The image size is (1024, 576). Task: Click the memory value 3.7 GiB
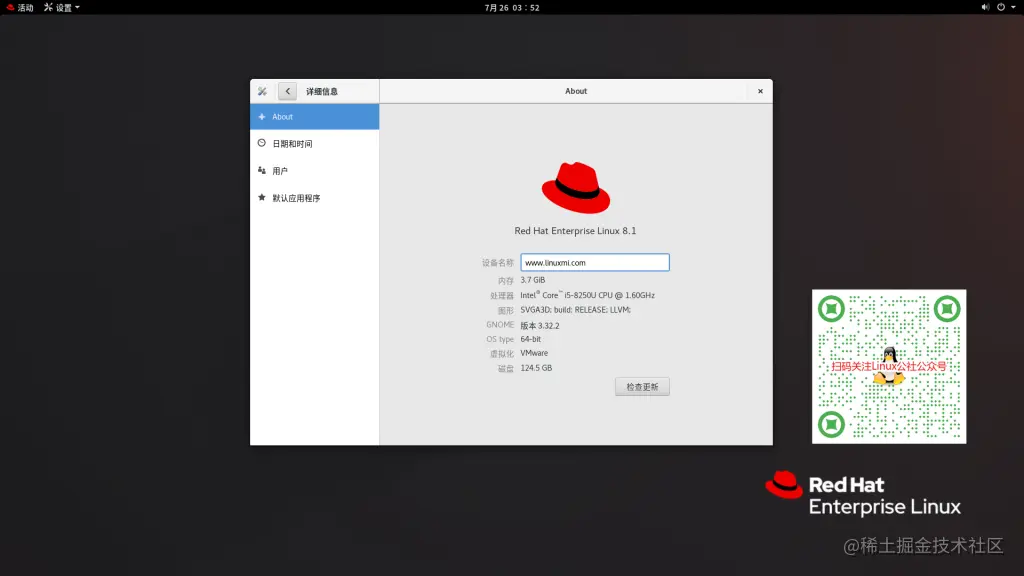533,280
